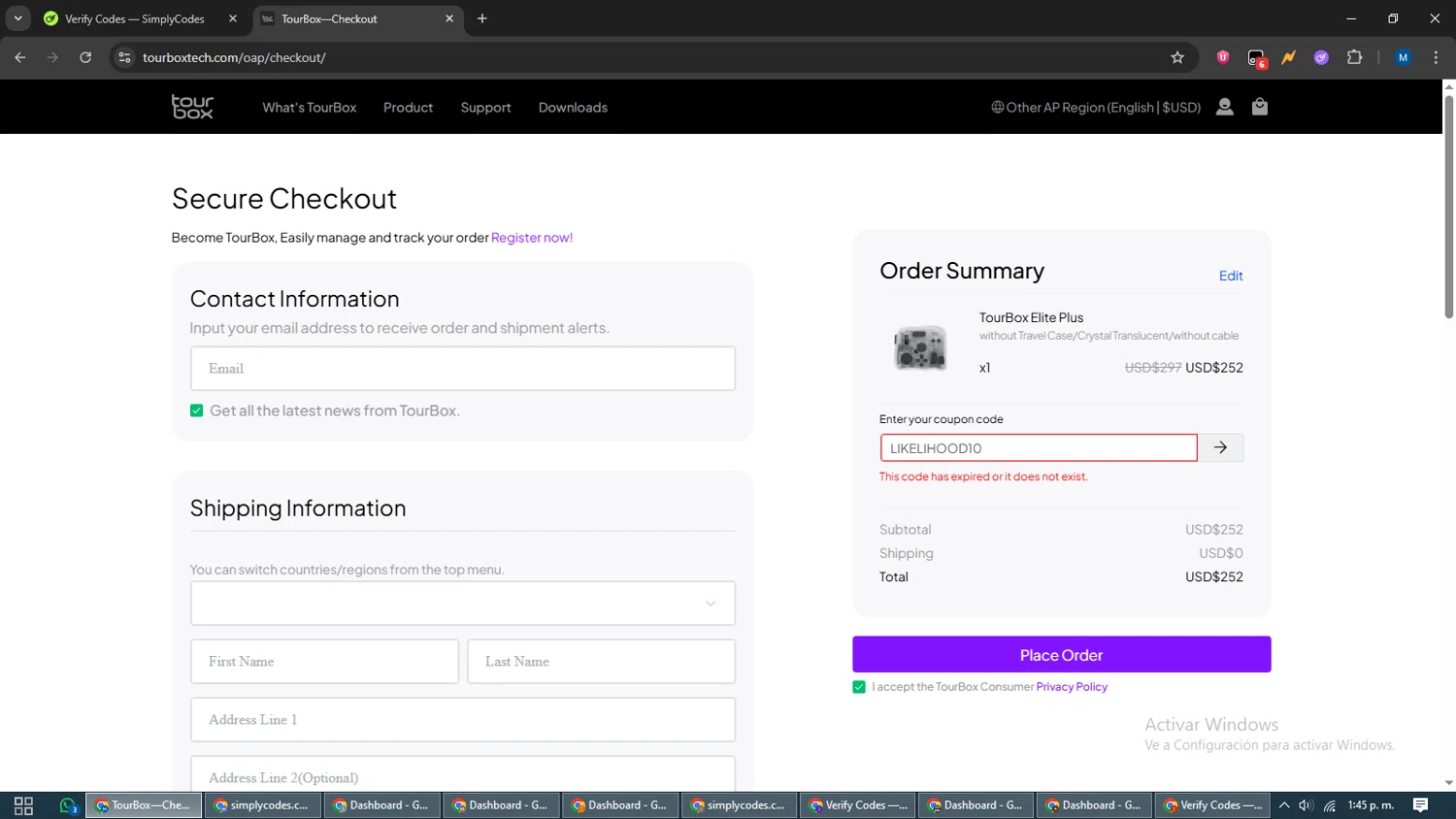Open the Privacy Policy link

[x=1072, y=686]
